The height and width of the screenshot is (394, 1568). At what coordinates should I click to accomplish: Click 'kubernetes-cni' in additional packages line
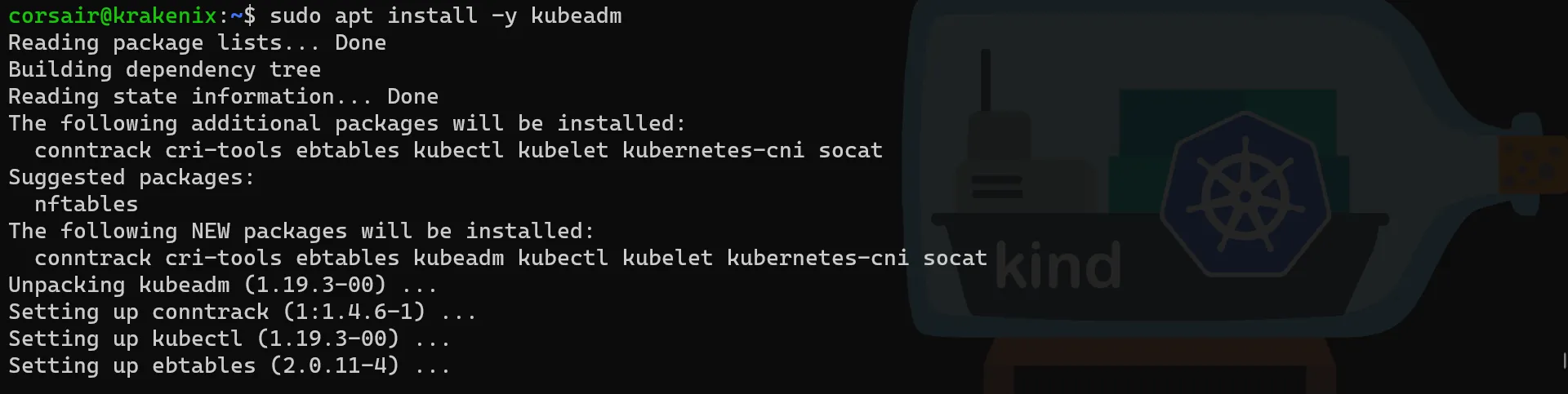pyautogui.click(x=713, y=150)
